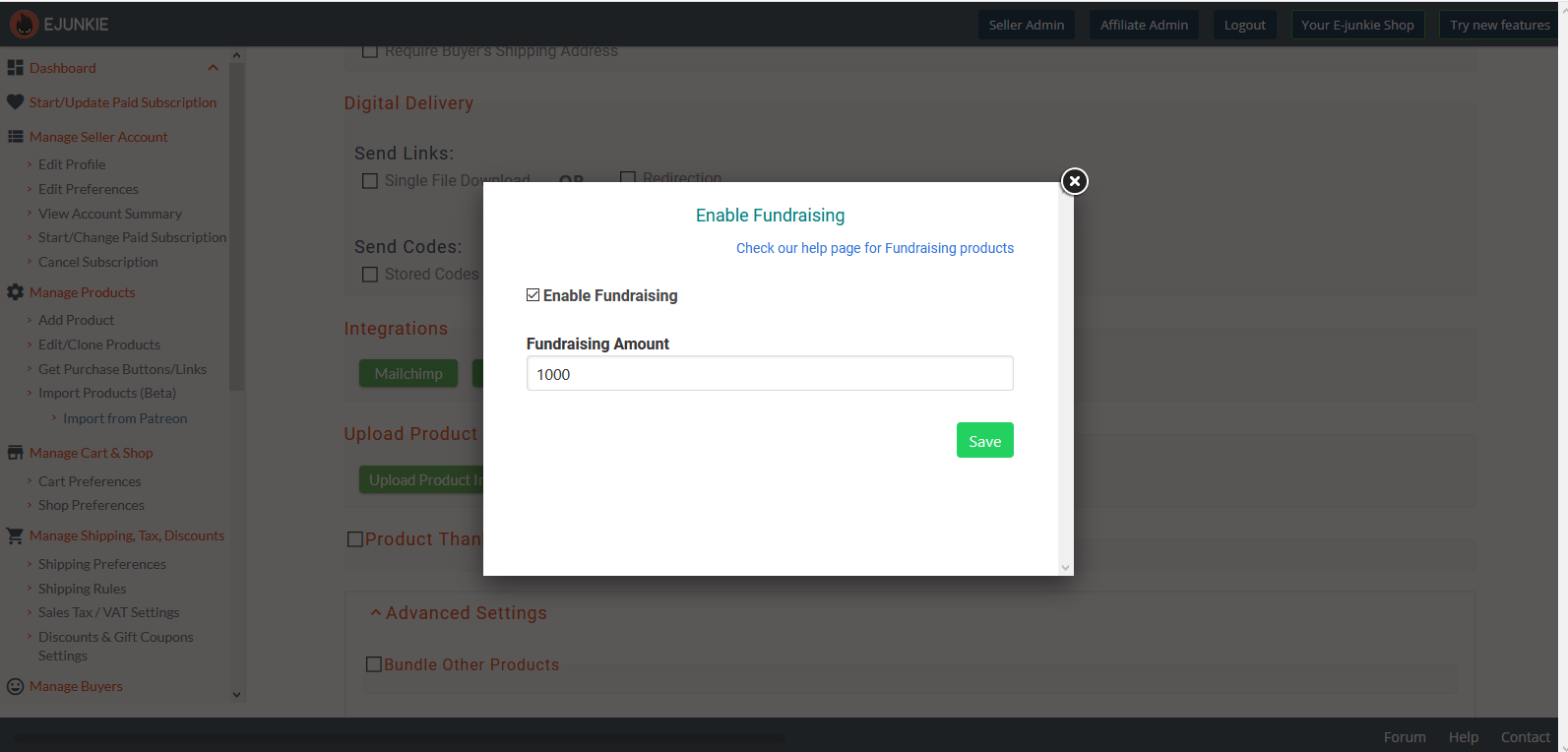
Task: Open the Fundraising products help page link
Action: coord(874,248)
